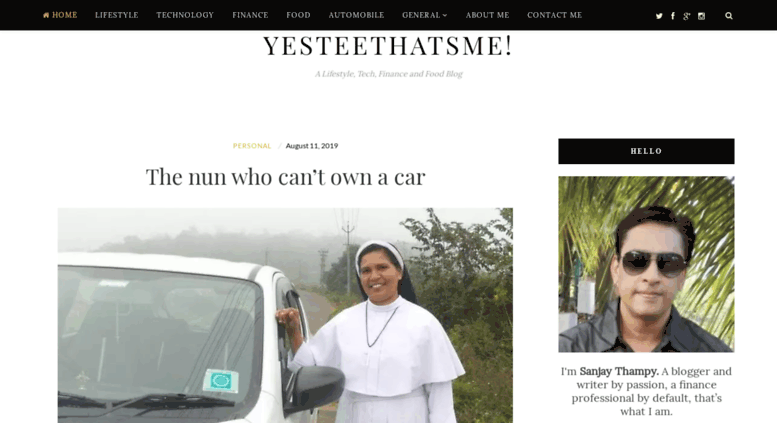The image size is (777, 423).
Task: Open the search magnifier icon
Action: pyautogui.click(x=729, y=16)
